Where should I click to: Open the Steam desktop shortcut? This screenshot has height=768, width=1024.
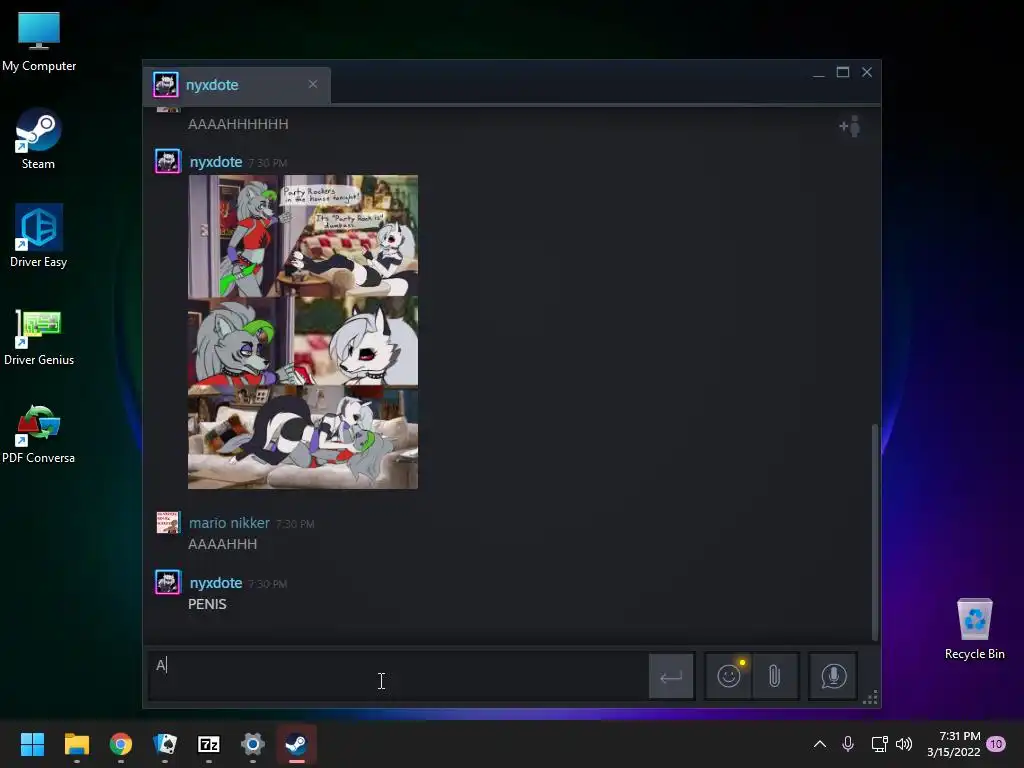39,139
